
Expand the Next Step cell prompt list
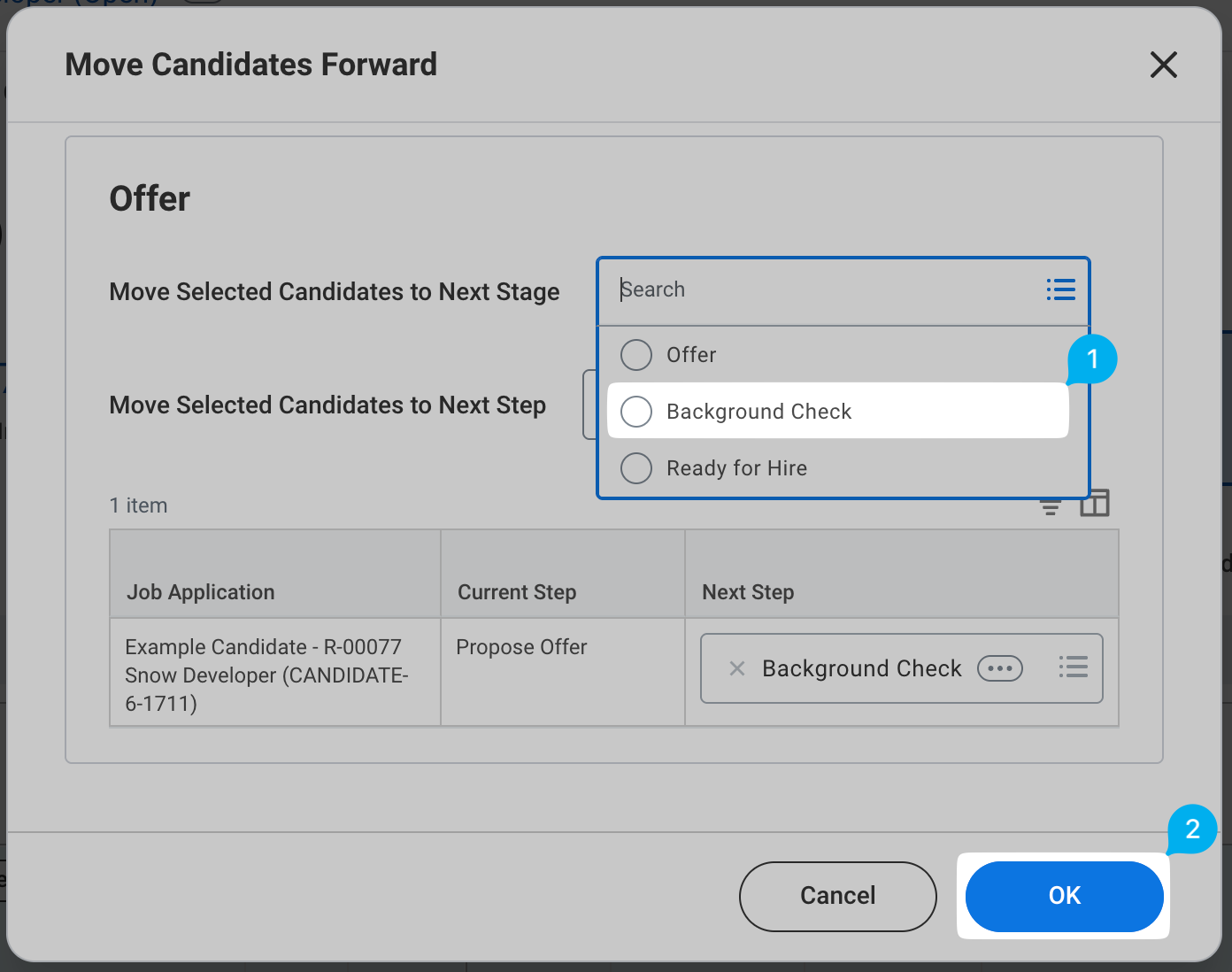point(1073,667)
